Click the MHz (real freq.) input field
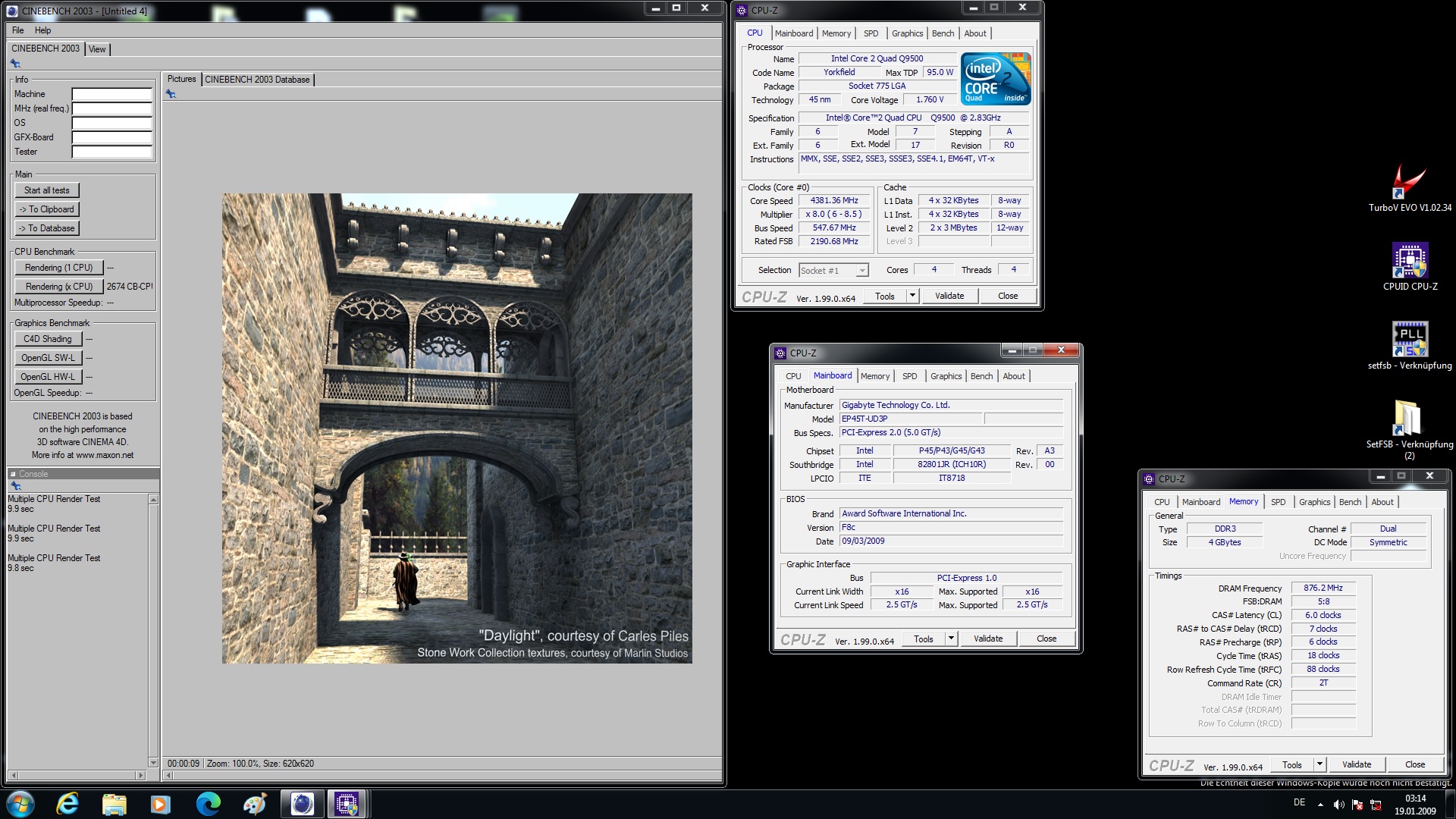 click(112, 109)
